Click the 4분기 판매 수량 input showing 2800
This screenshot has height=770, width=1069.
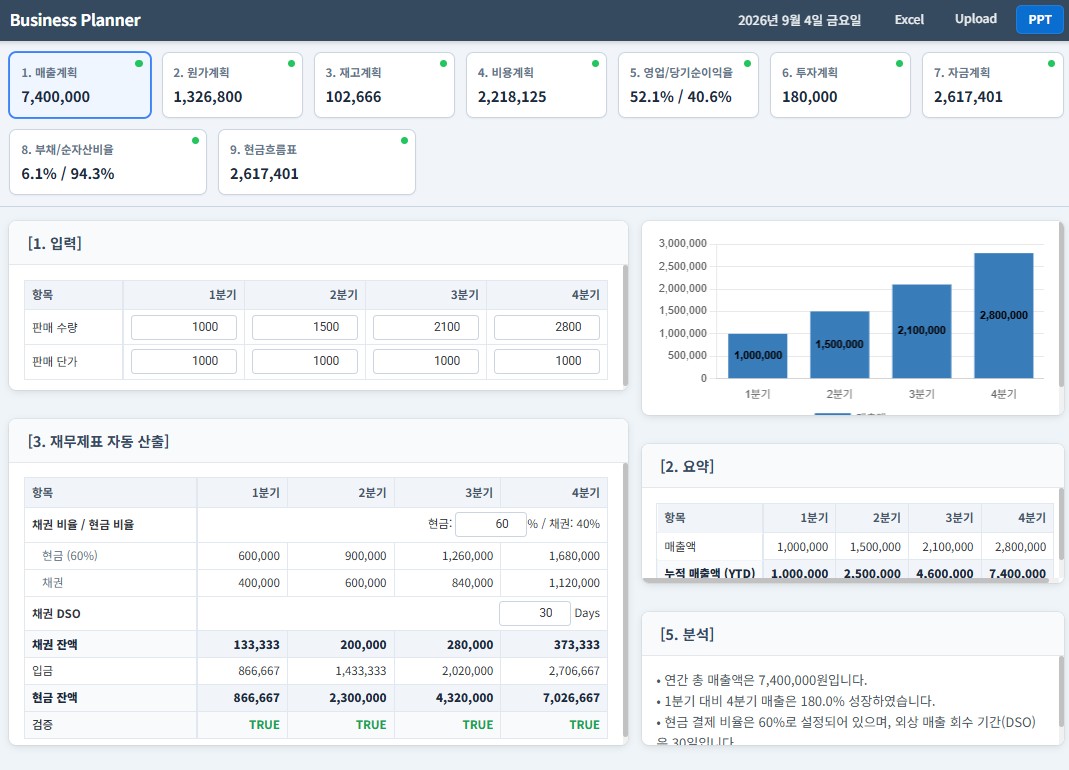[x=547, y=327]
